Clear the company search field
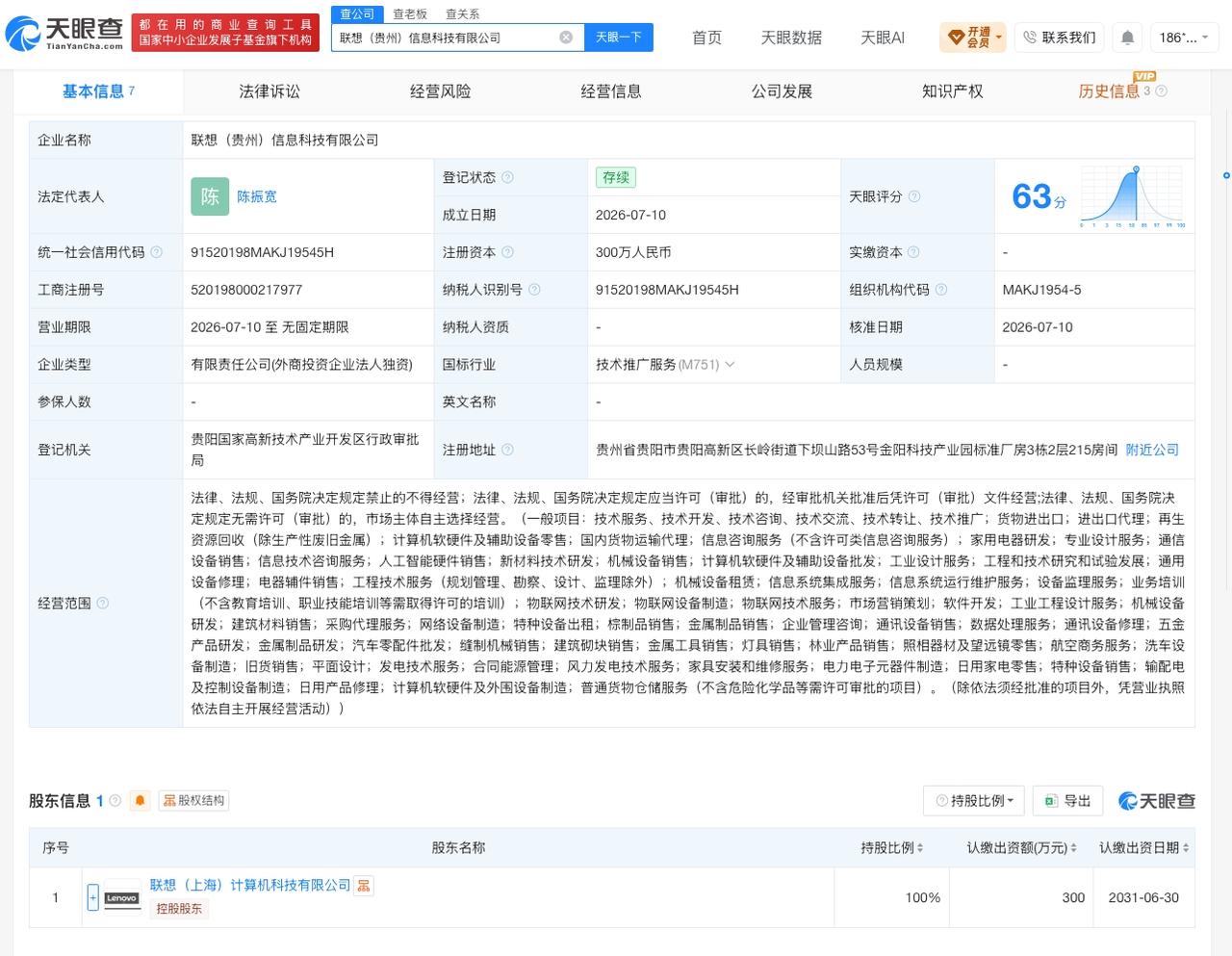 tap(566, 37)
